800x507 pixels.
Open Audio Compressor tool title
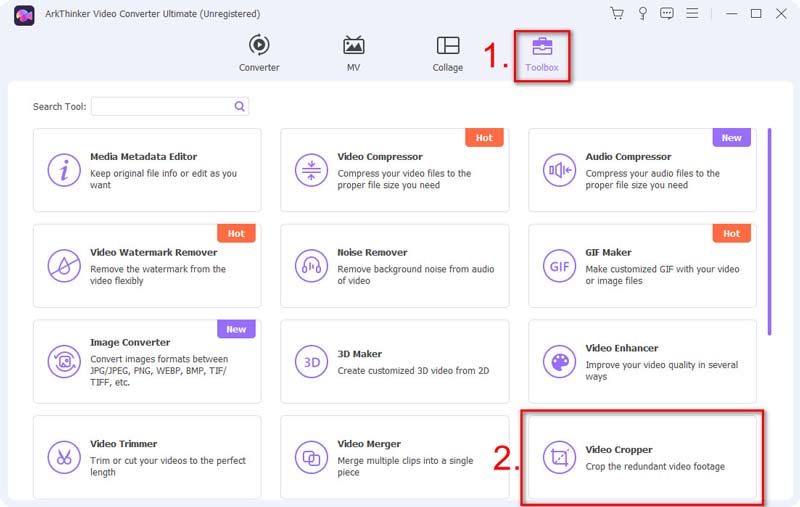(x=628, y=157)
